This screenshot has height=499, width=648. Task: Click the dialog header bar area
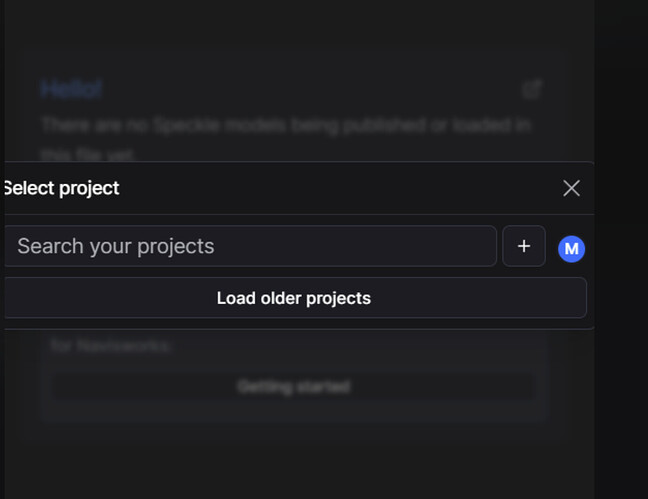(x=299, y=188)
